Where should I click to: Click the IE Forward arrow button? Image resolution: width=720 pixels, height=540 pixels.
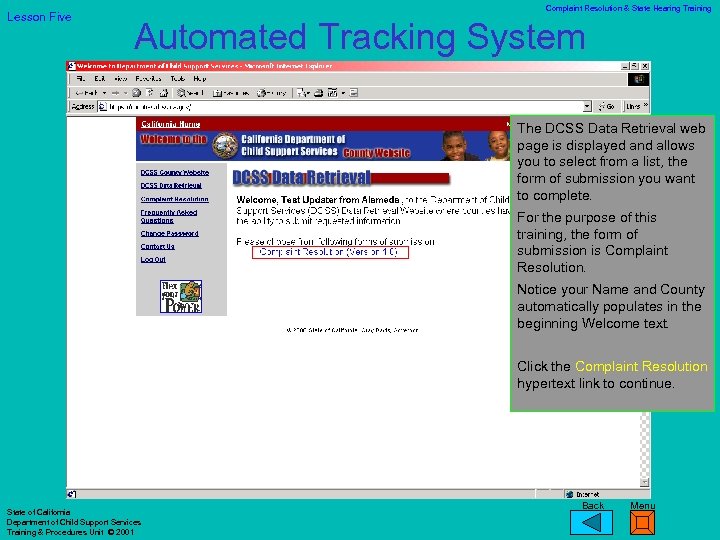115,93
